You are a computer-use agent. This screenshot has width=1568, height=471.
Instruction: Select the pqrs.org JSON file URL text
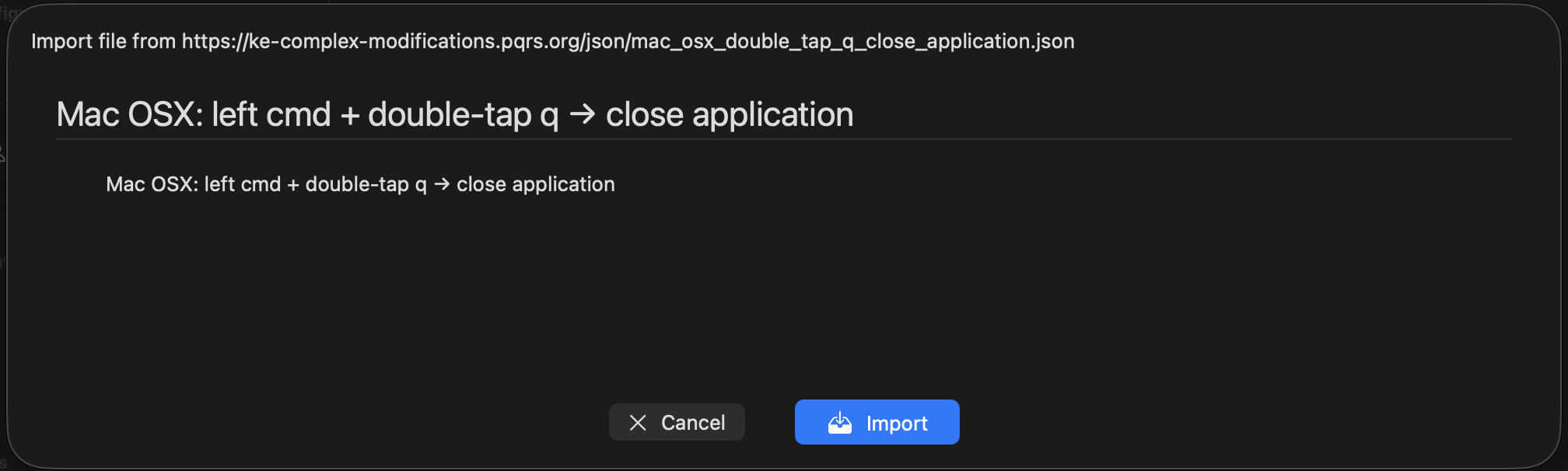pyautogui.click(x=628, y=41)
